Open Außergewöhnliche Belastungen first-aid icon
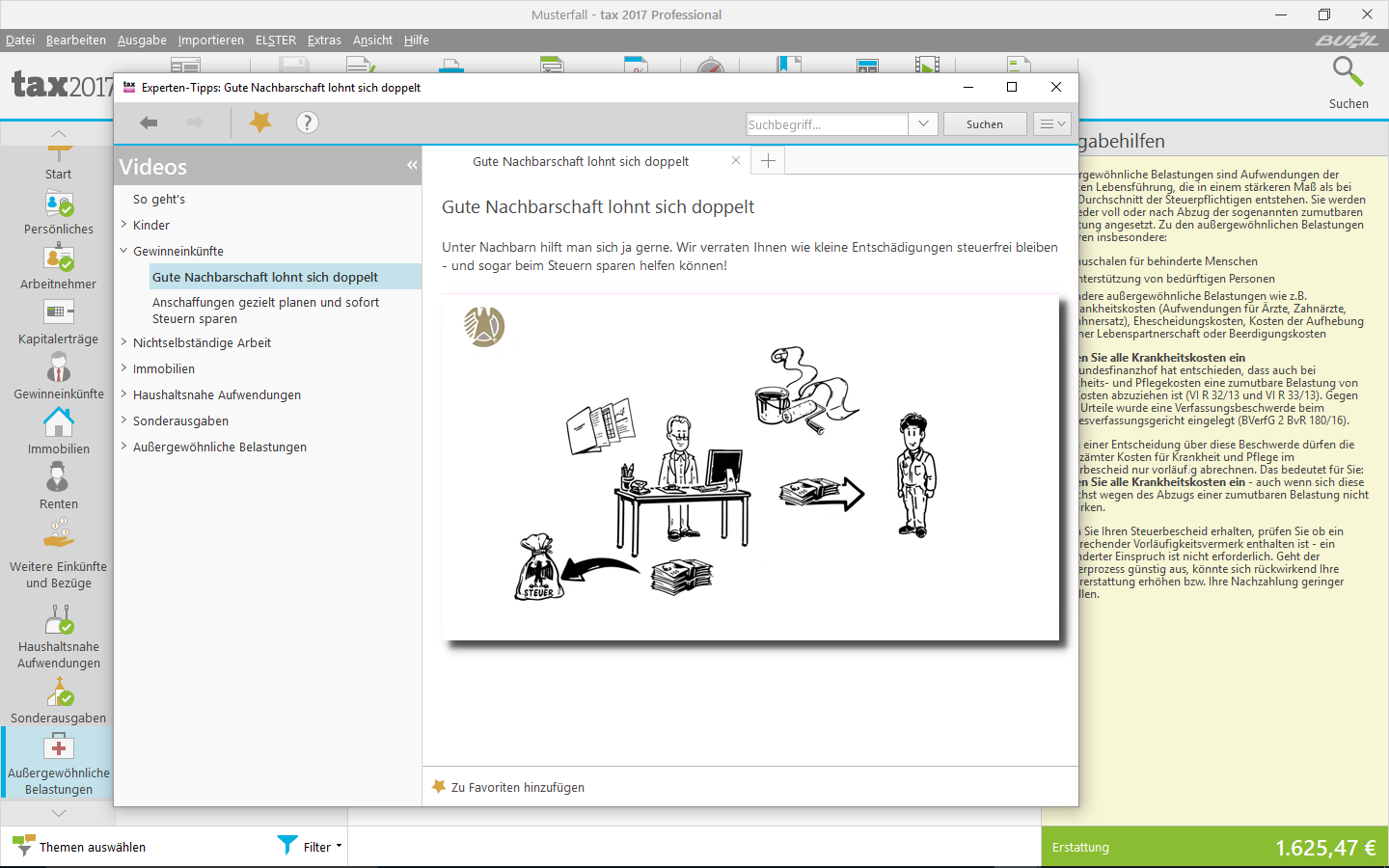The width and height of the screenshot is (1389, 868). click(x=59, y=746)
